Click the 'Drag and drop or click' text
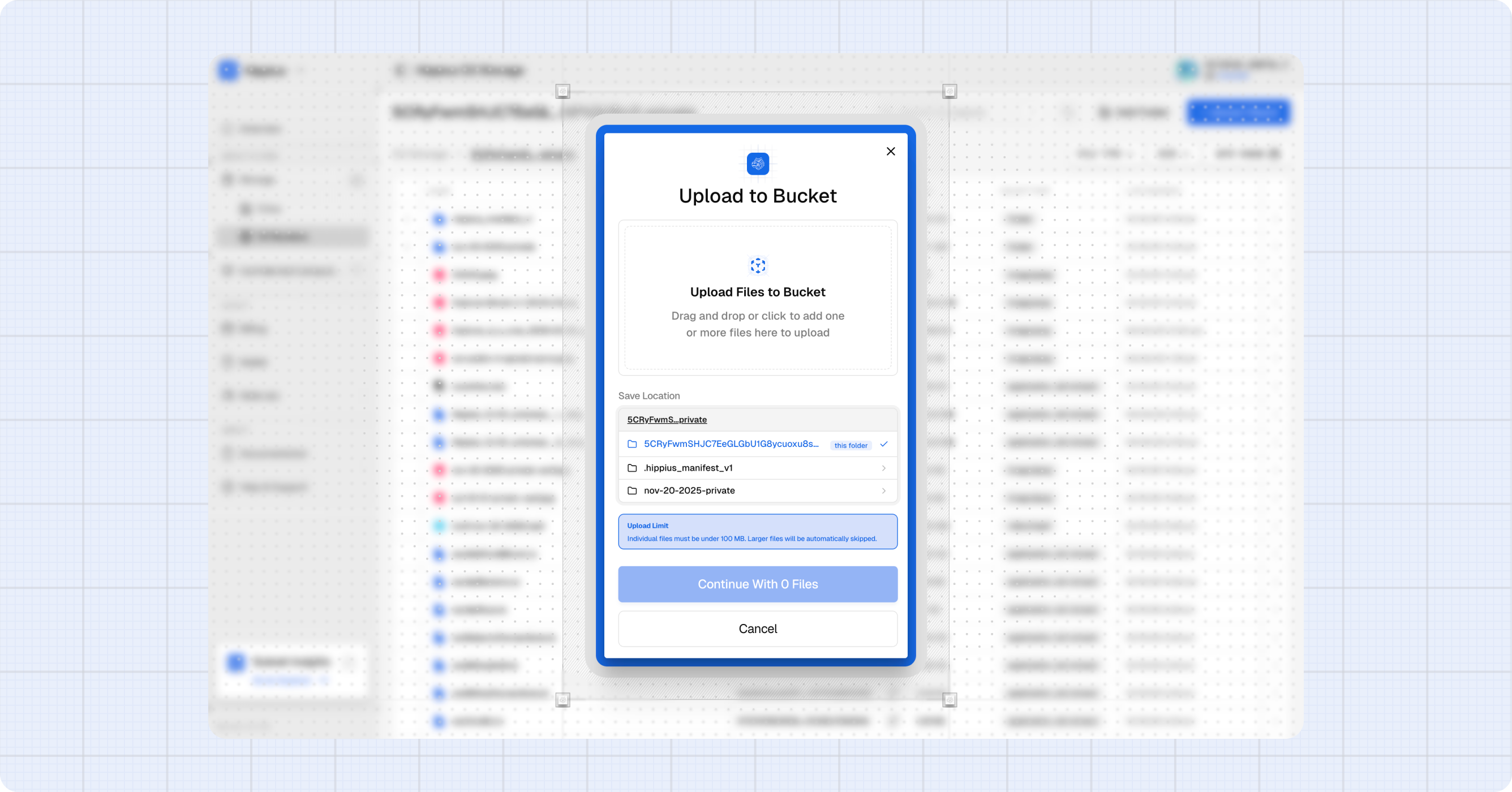The height and width of the screenshot is (792, 1512). point(758,324)
